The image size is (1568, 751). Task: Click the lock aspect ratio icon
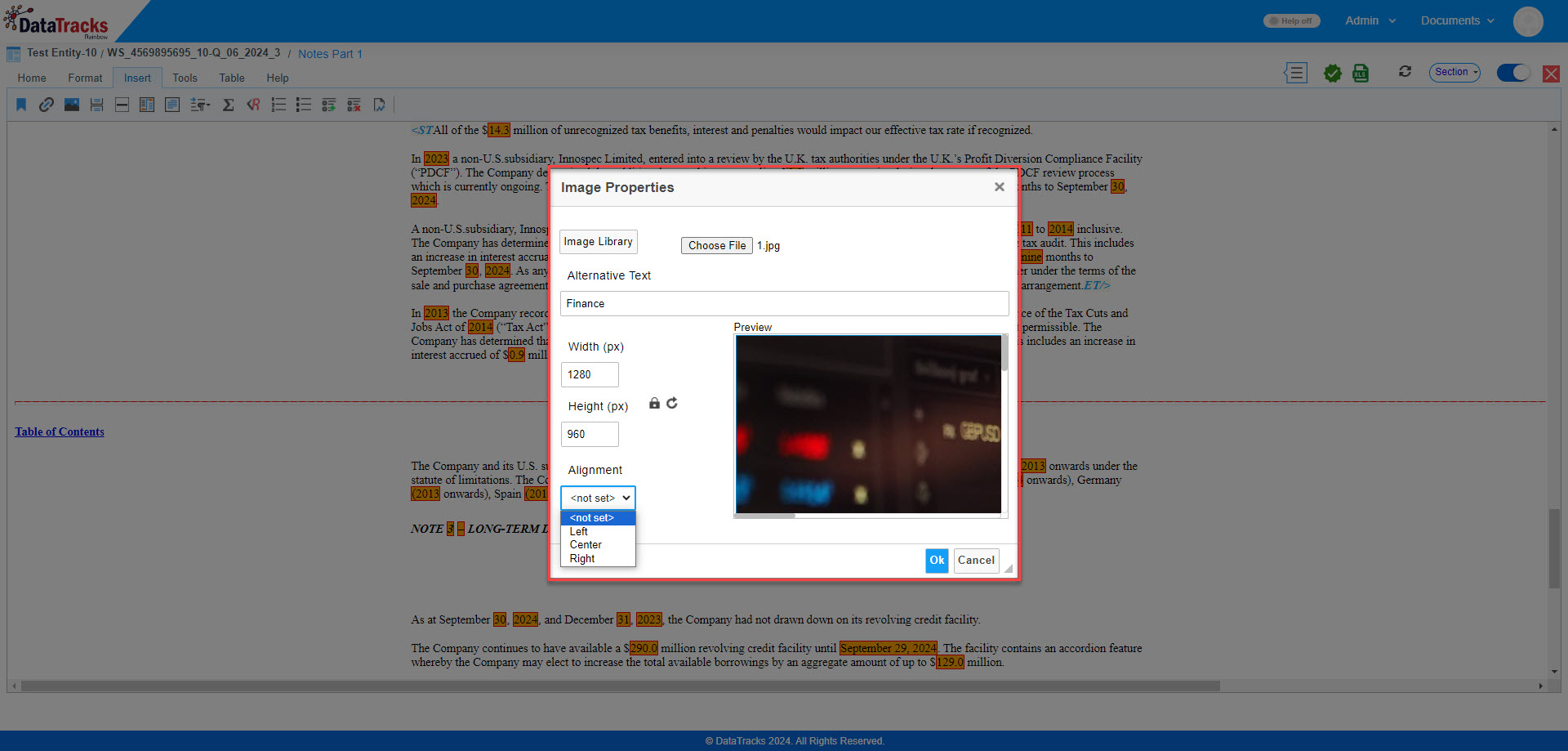click(x=654, y=403)
